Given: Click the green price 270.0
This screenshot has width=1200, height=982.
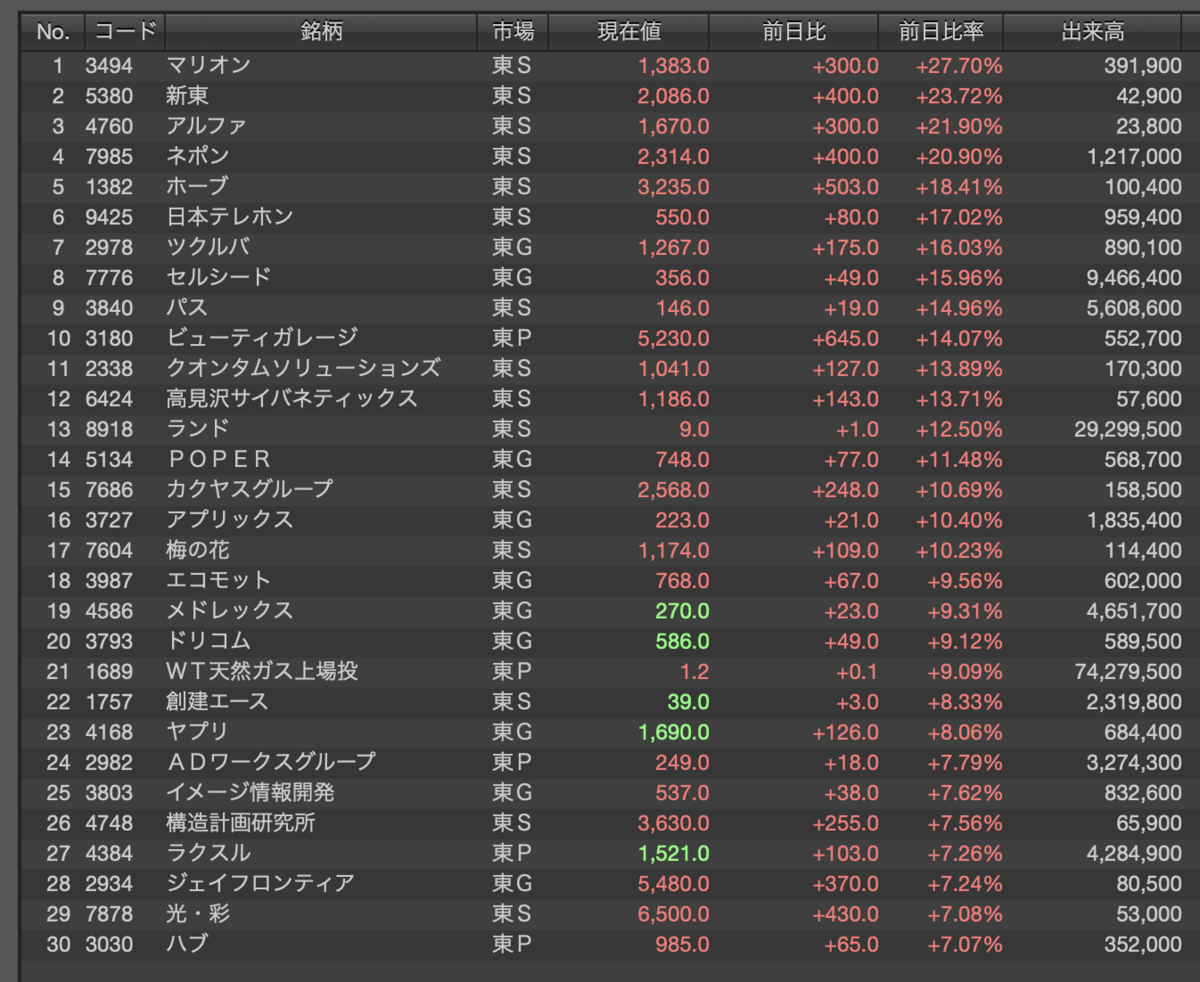Looking at the screenshot, I should (682, 610).
